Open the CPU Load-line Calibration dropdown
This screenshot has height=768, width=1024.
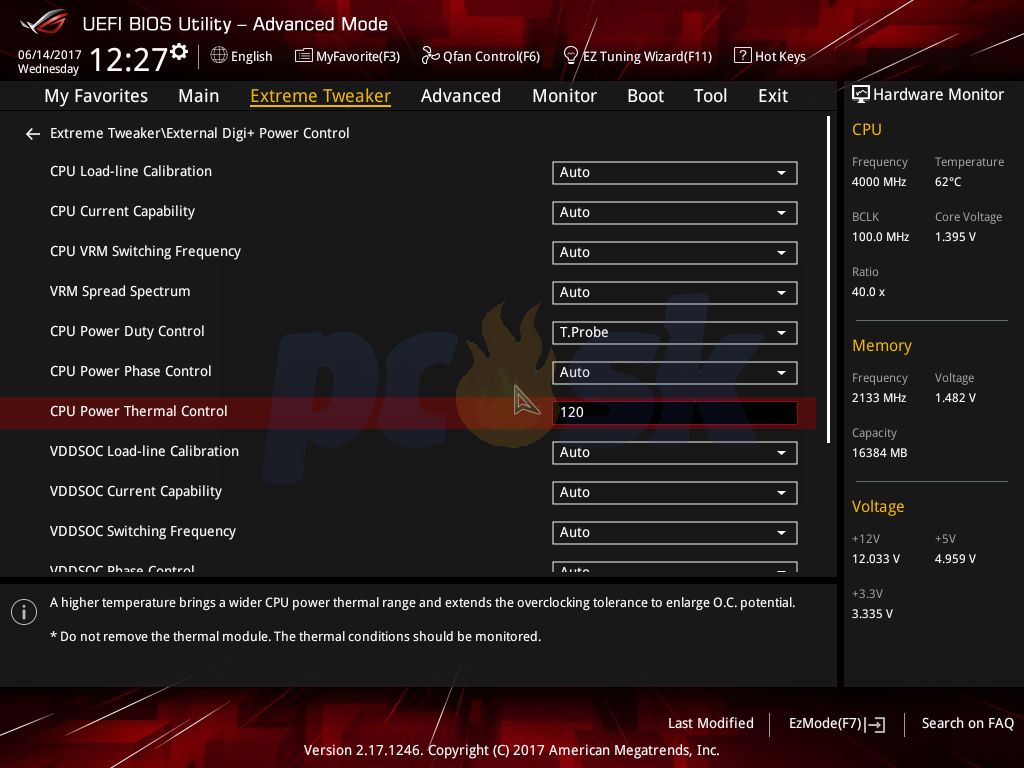coord(675,172)
